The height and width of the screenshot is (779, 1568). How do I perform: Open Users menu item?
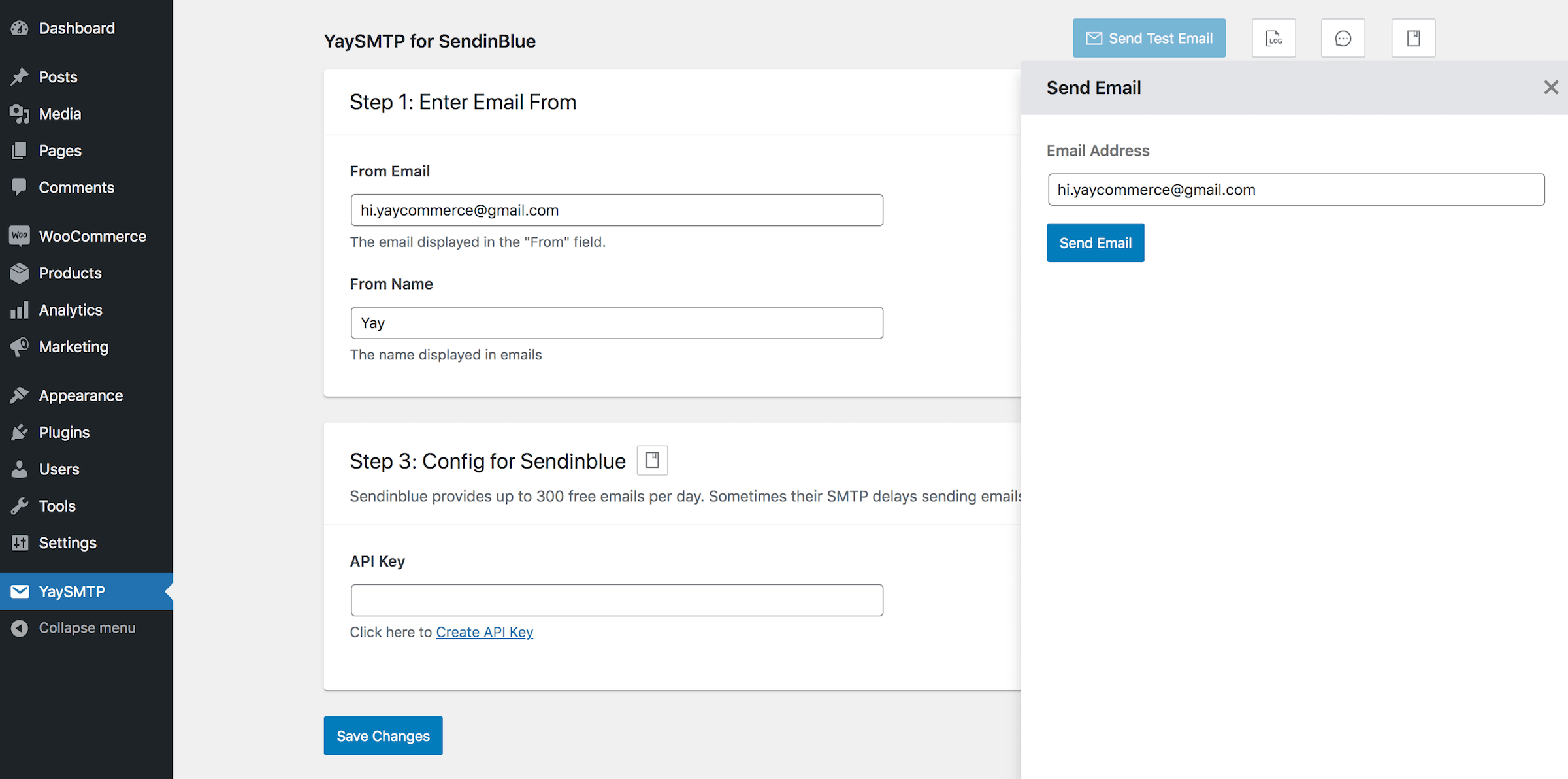tap(86, 469)
